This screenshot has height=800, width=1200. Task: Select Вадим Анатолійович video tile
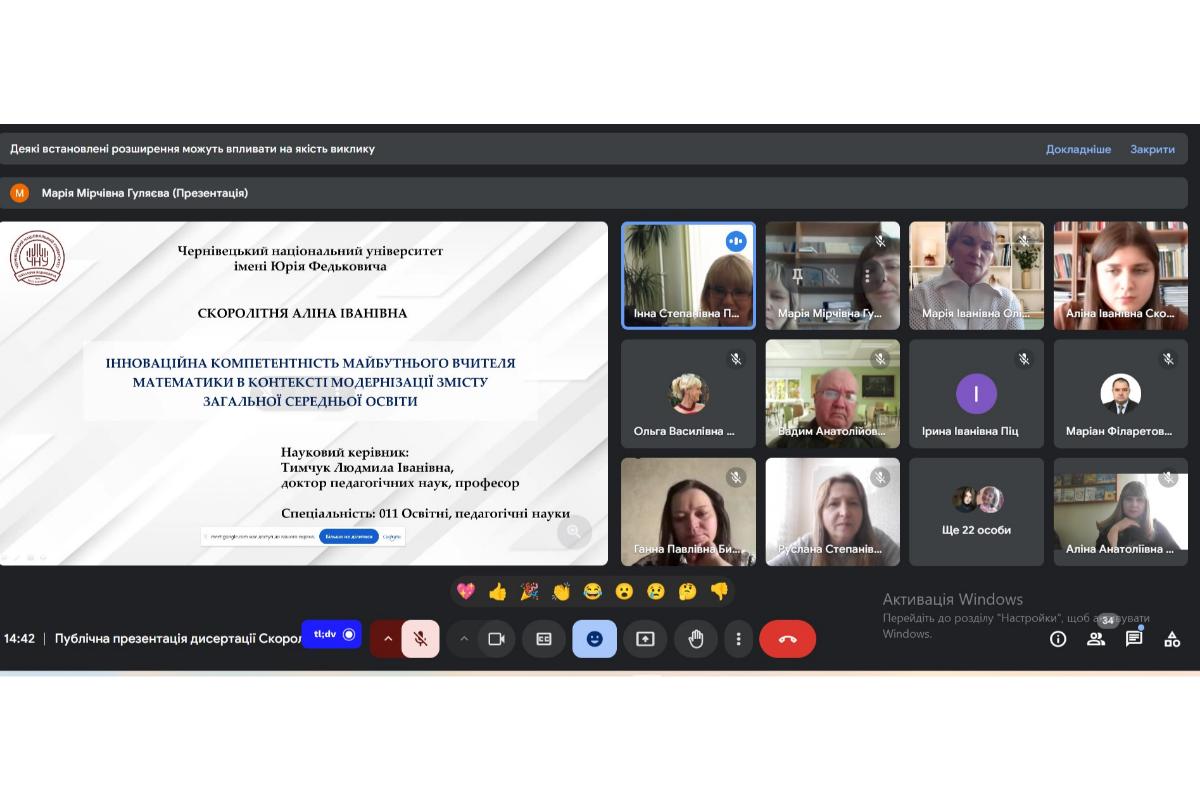pos(833,393)
